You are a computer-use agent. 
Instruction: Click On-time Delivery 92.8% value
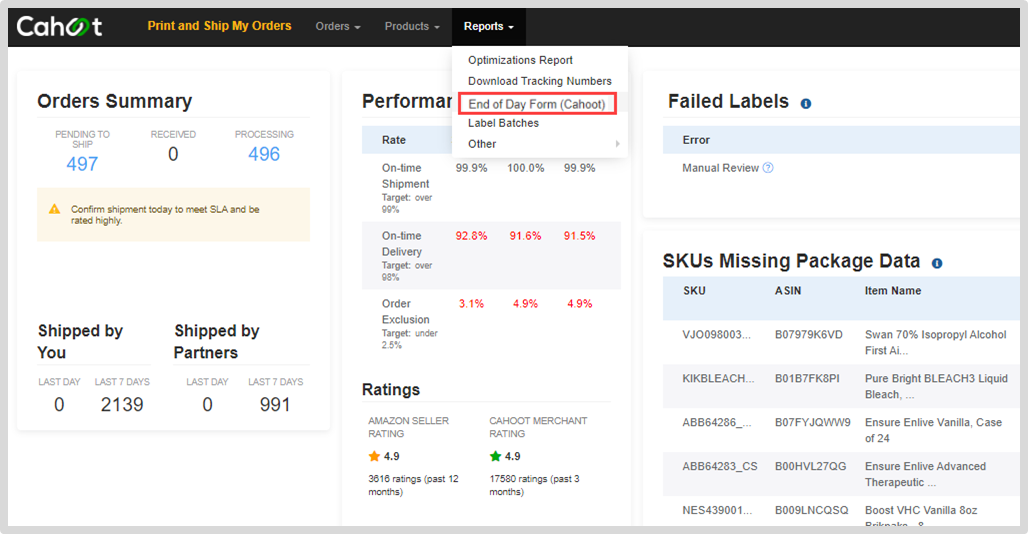[471, 236]
